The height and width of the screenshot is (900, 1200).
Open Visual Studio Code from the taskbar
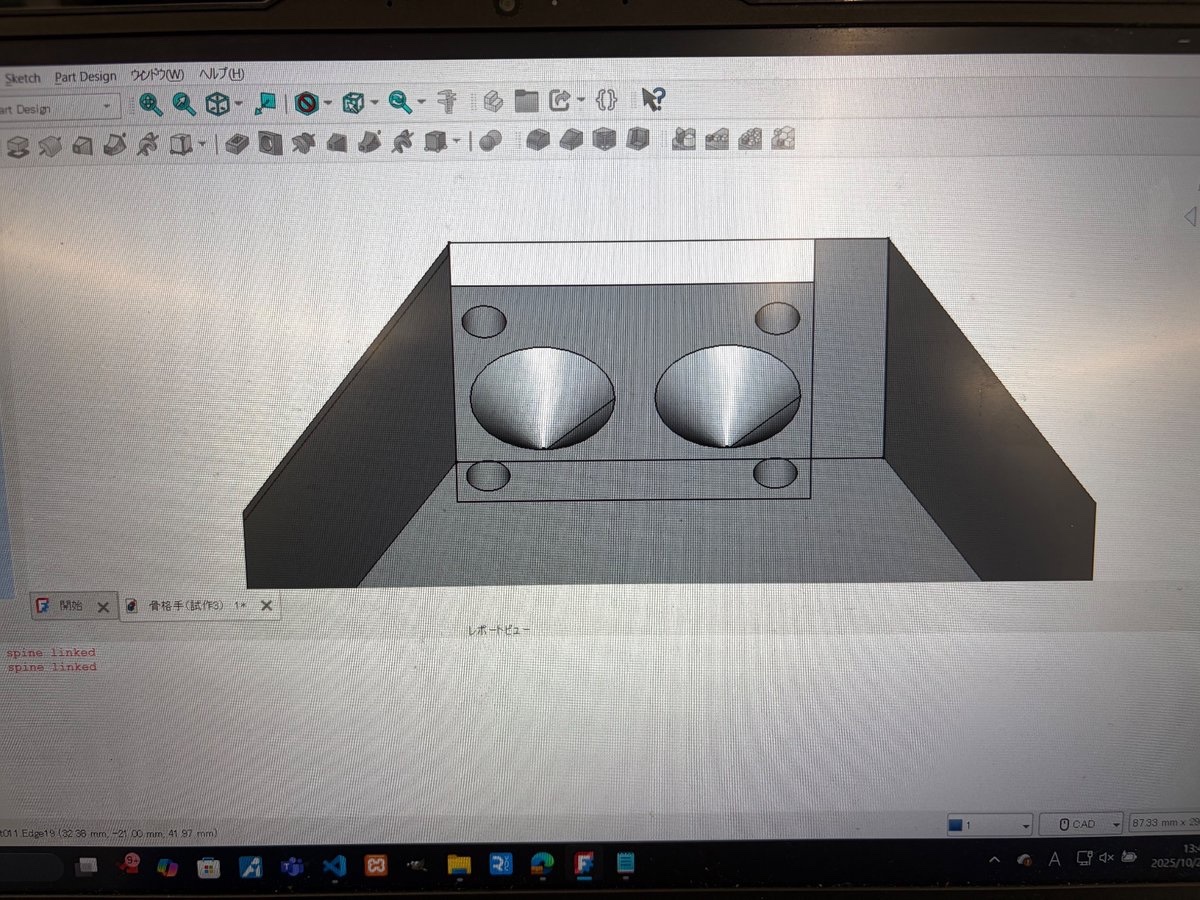pos(334,864)
